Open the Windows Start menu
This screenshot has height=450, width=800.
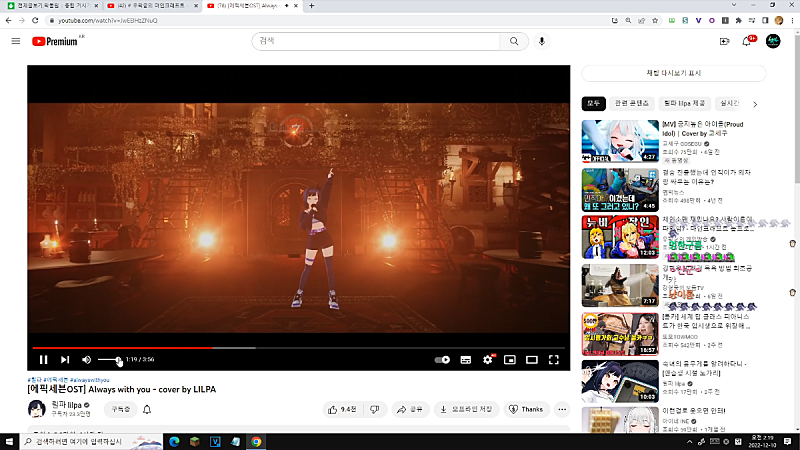click(9, 441)
